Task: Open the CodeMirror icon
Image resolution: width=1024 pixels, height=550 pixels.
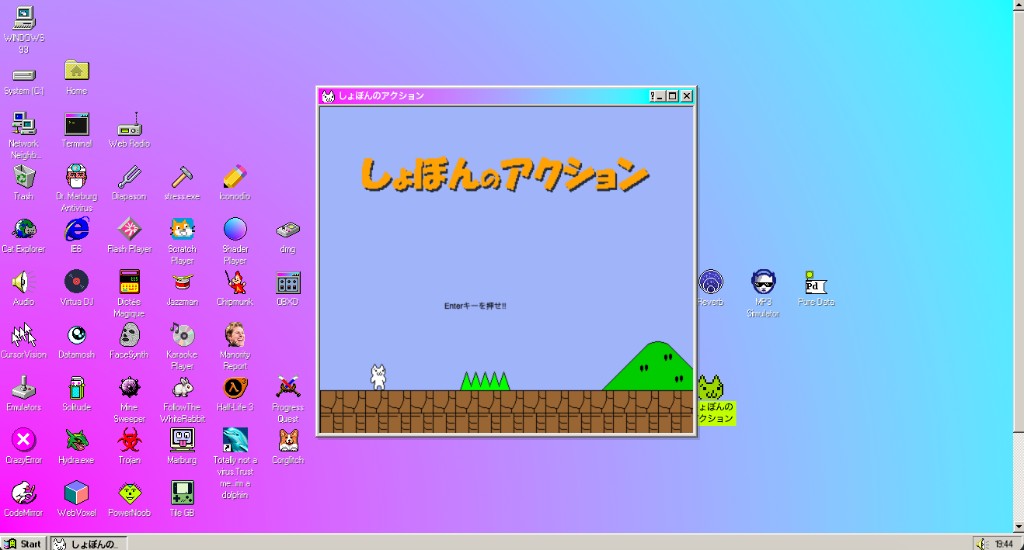Action: point(24,493)
